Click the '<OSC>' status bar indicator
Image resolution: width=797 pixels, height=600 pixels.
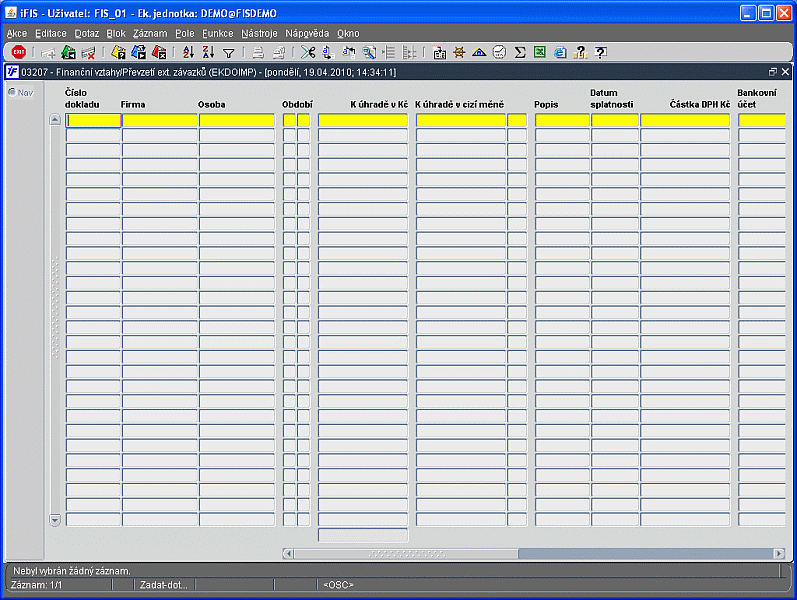pyautogui.click(x=338, y=585)
